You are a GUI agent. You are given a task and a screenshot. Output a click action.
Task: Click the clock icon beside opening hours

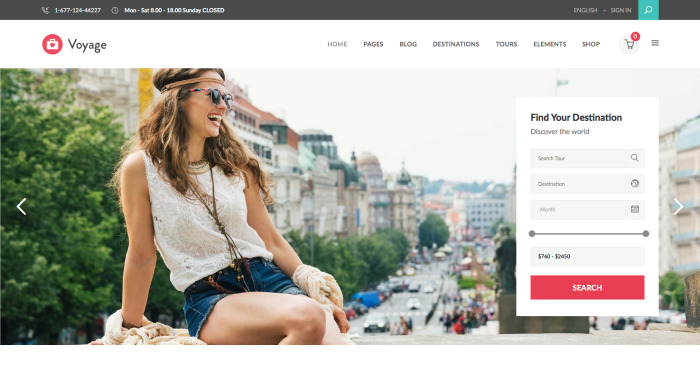[115, 10]
